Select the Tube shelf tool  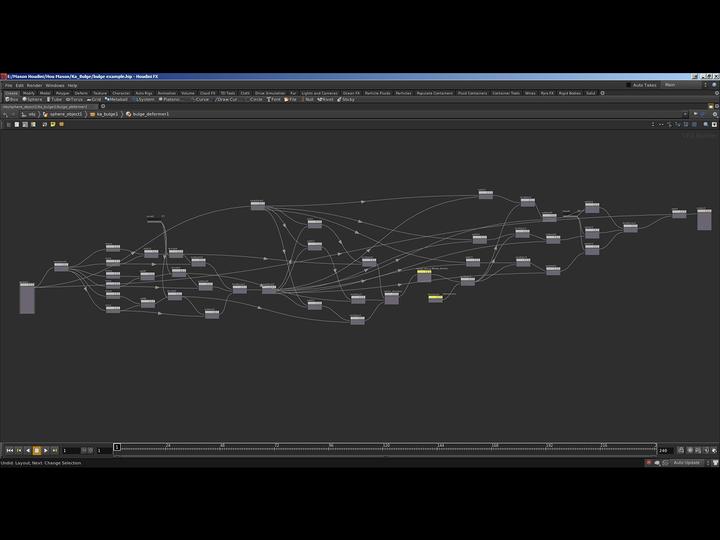click(x=55, y=99)
